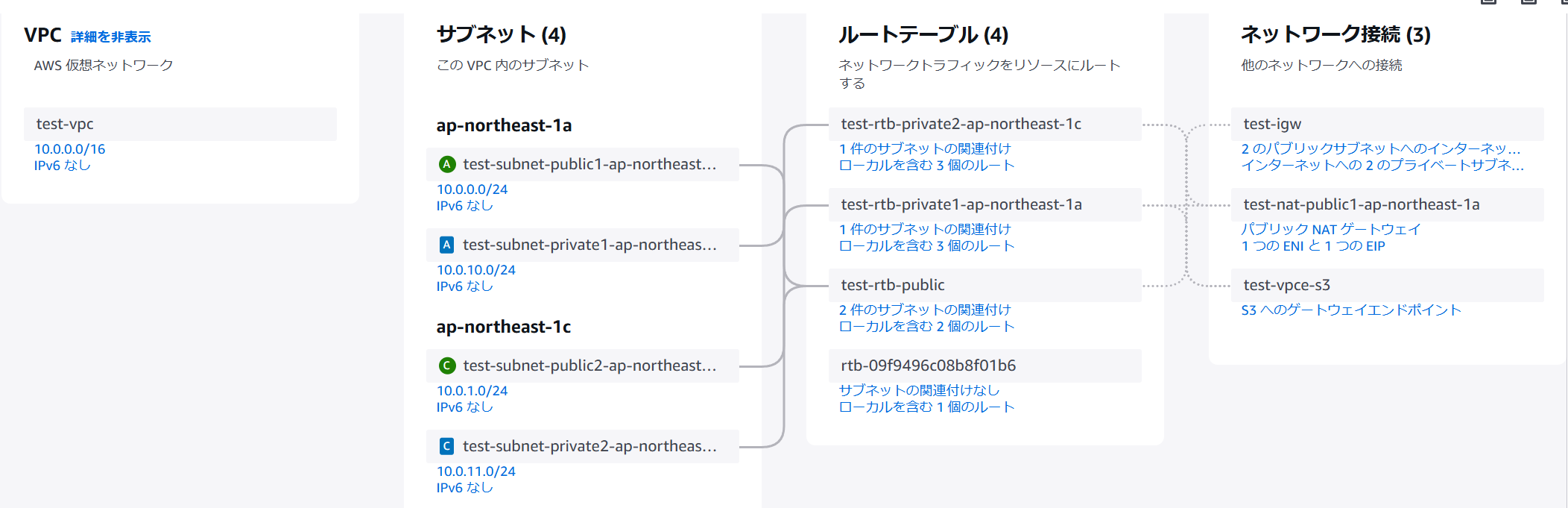This screenshot has height=508, width=1568.
Task: Click the blue A badge of private1 subnet
Action: click(447, 245)
